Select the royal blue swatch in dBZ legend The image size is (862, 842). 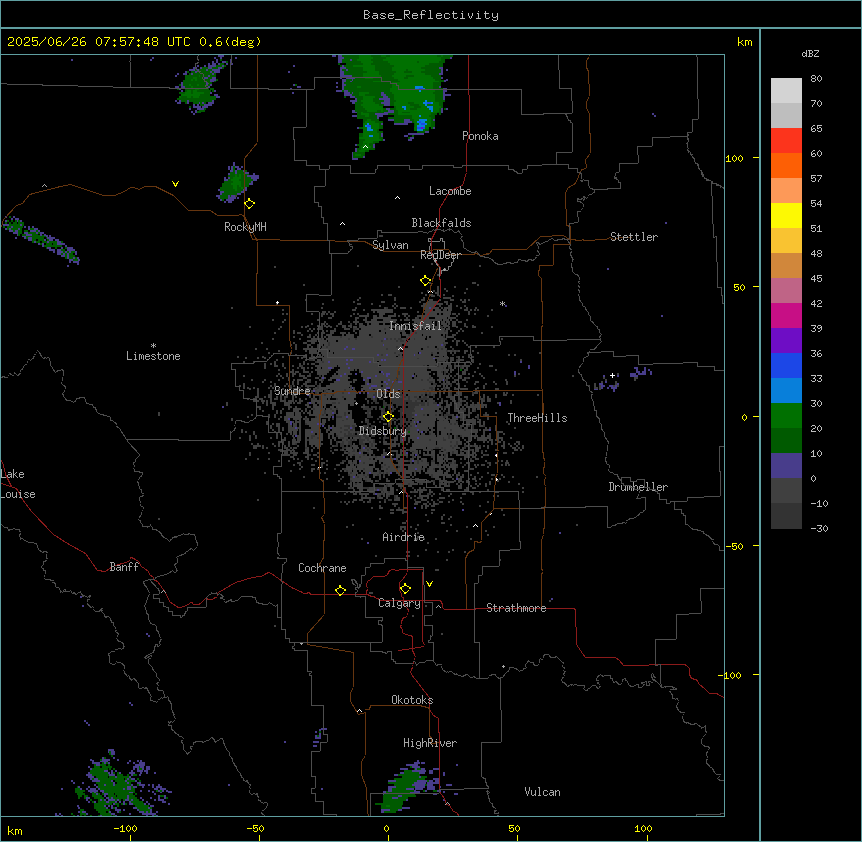(786, 365)
